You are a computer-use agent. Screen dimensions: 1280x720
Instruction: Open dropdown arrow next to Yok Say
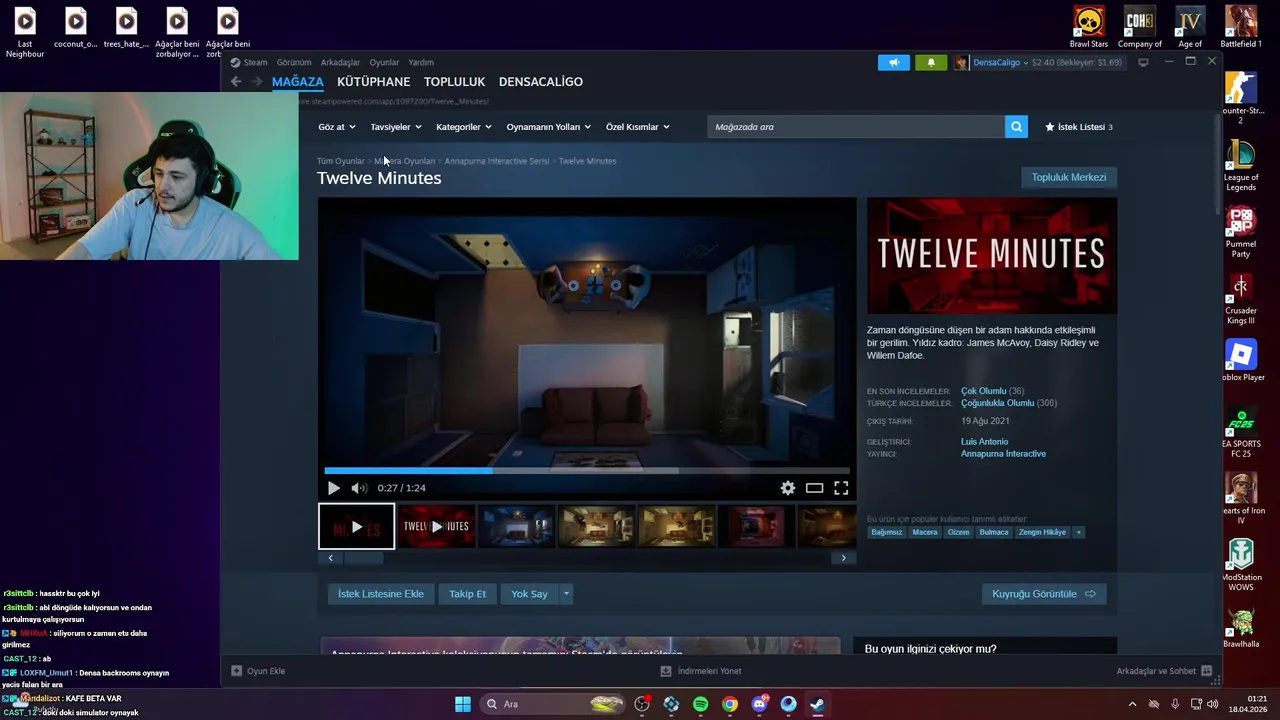pos(566,594)
